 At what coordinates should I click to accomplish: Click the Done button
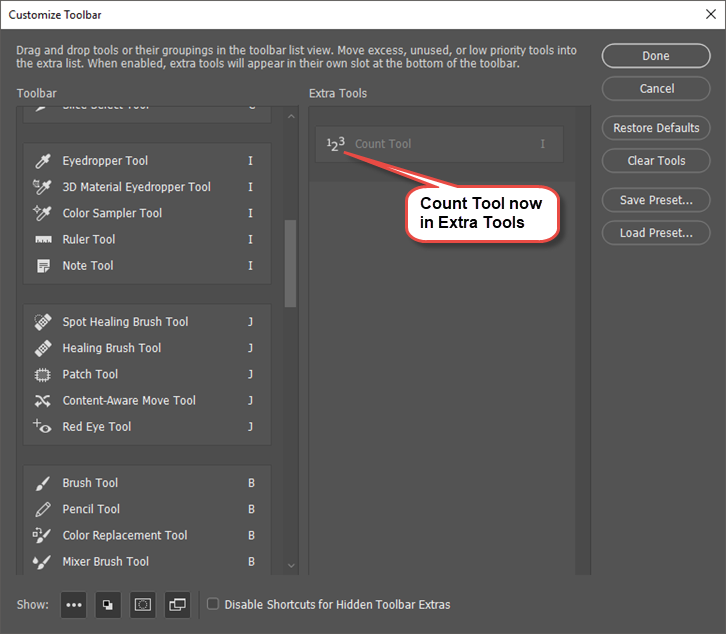656,56
